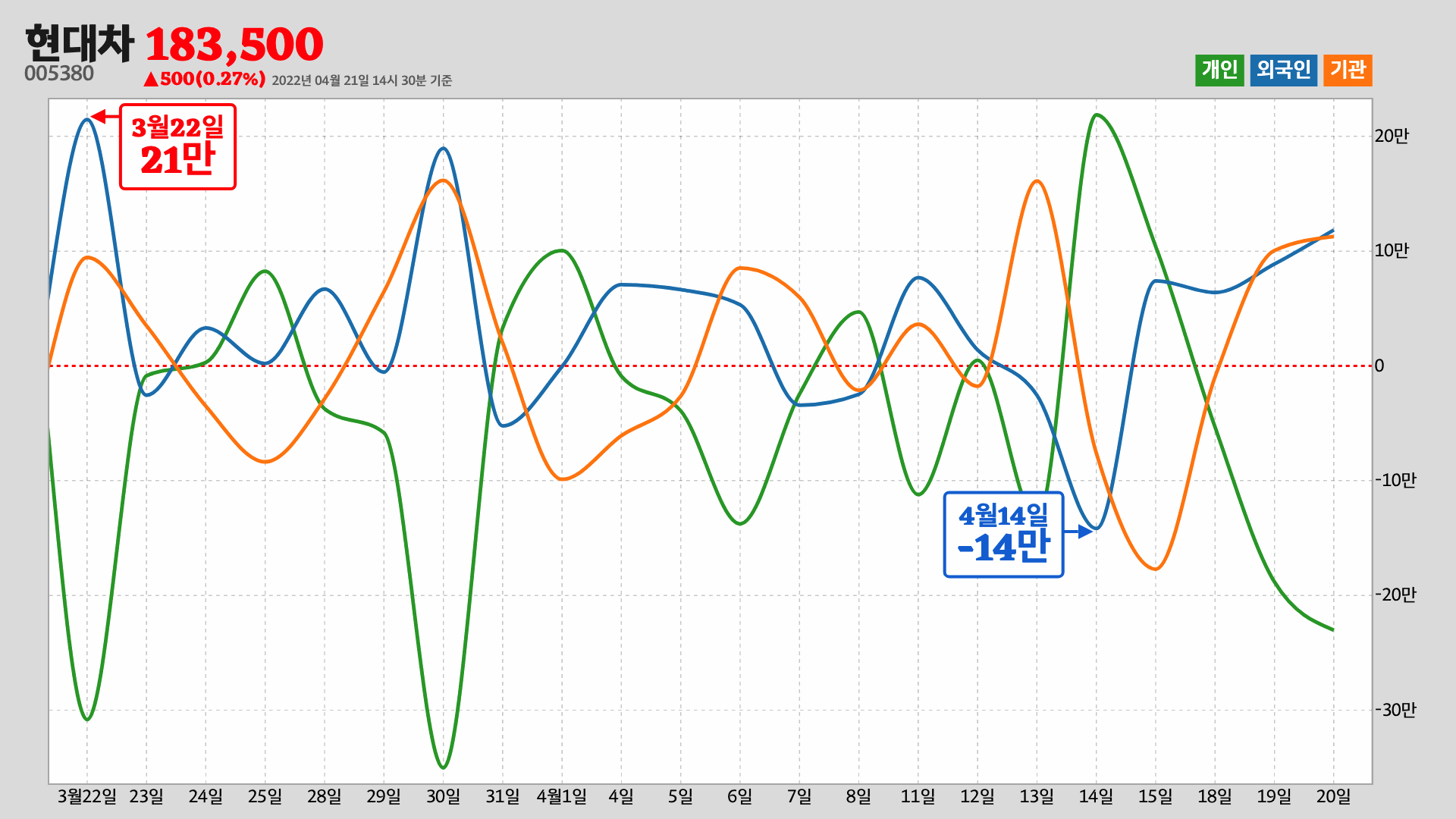Click the 12일 x-axis label
Viewport: 1456px width, 819px height.
977,796
